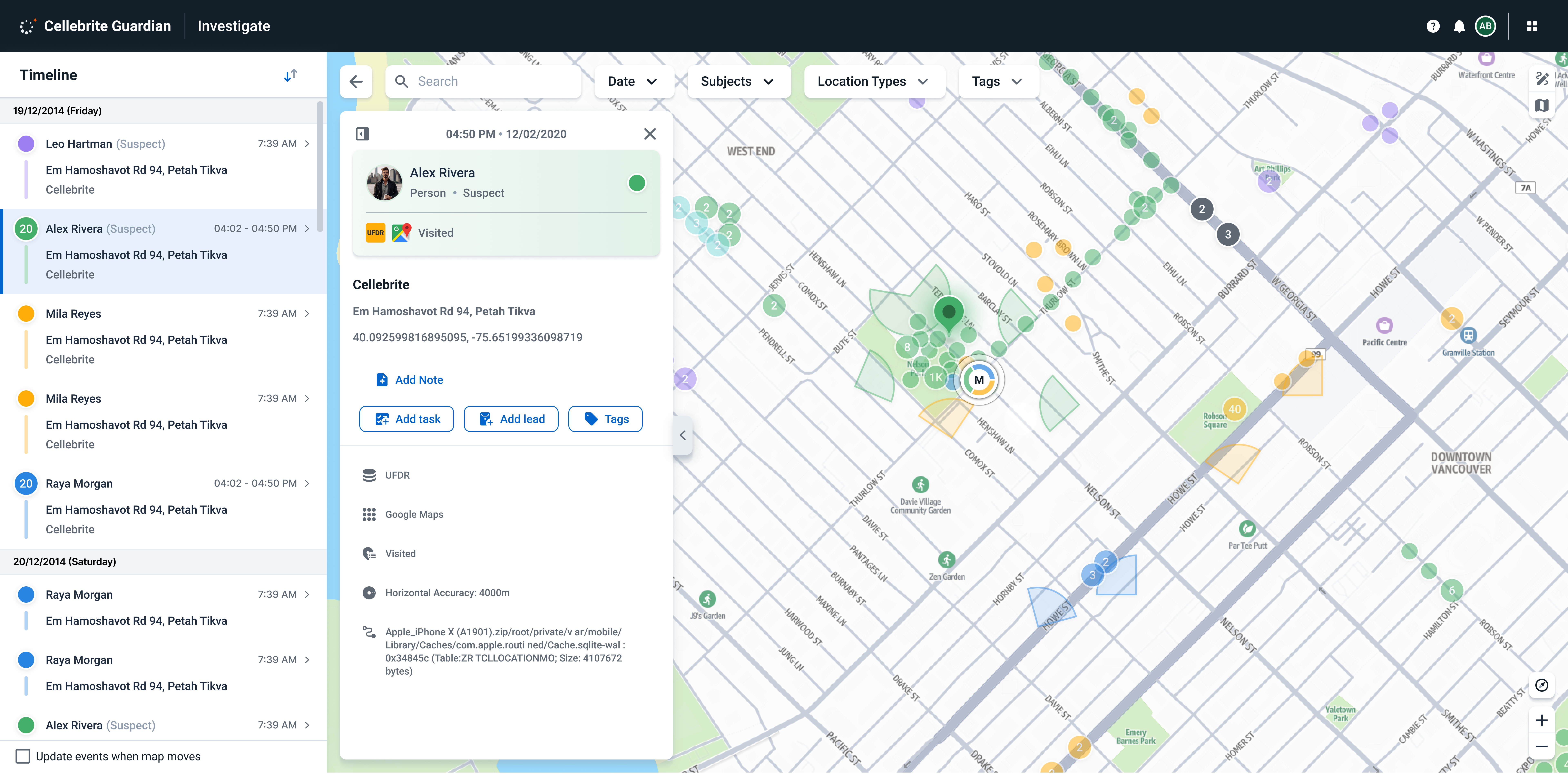Click the Cellebrite Guardian logo icon
The height and width of the screenshot is (775, 1568).
[x=27, y=26]
